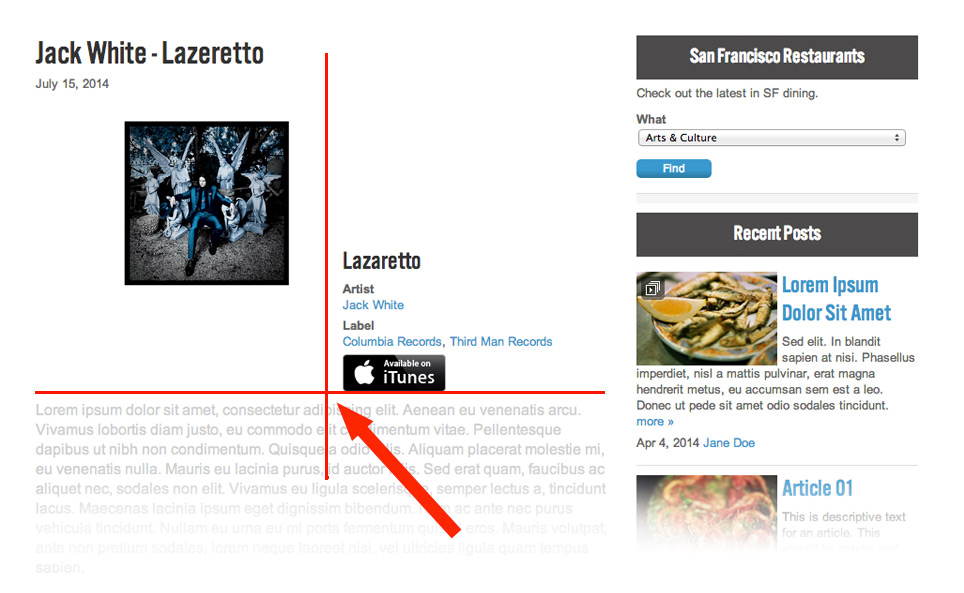The width and height of the screenshot is (964, 593).
Task: Click the Apple logo on the iTunes badge
Action: (x=365, y=372)
